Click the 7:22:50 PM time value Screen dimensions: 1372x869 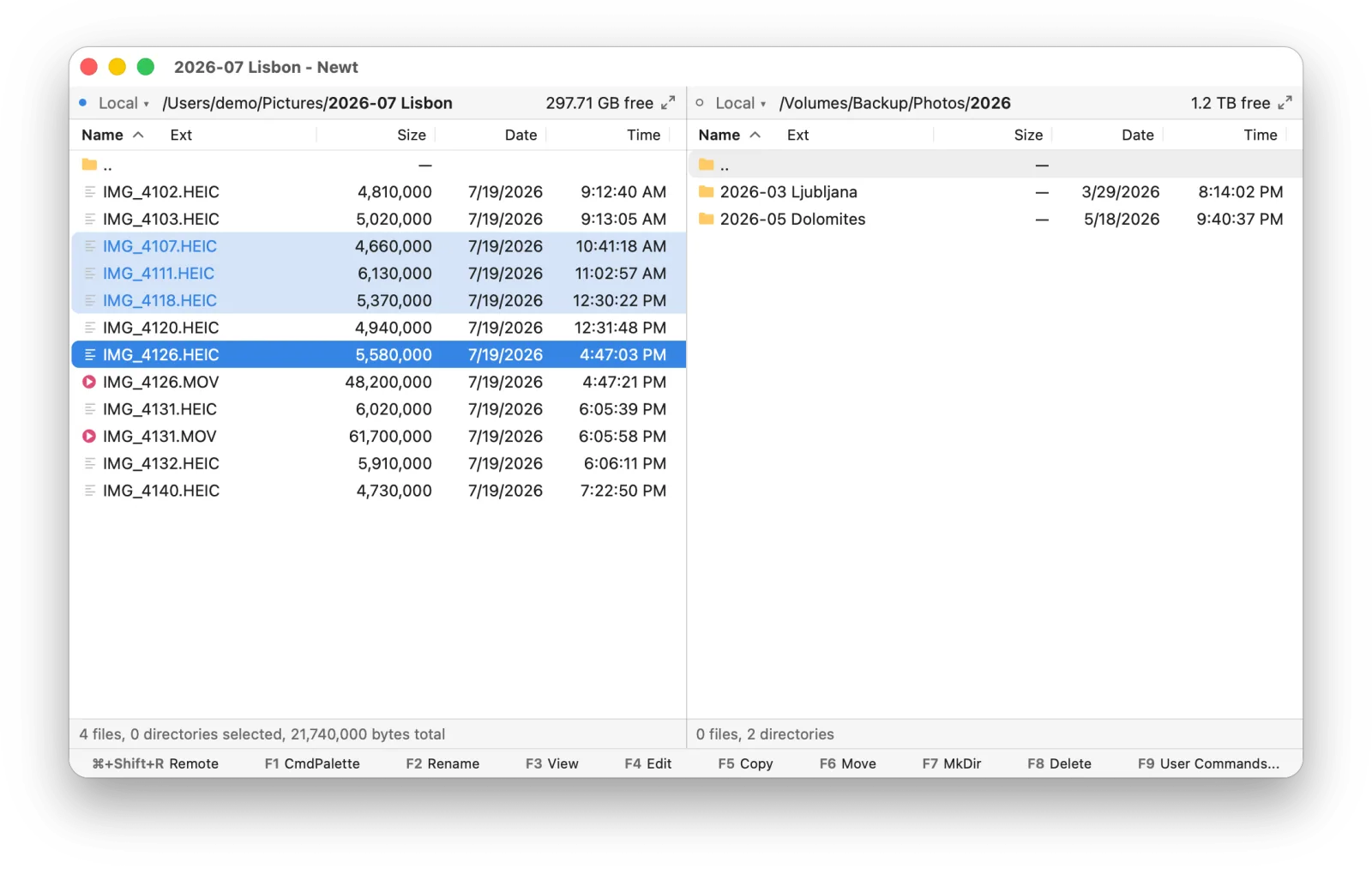click(623, 491)
